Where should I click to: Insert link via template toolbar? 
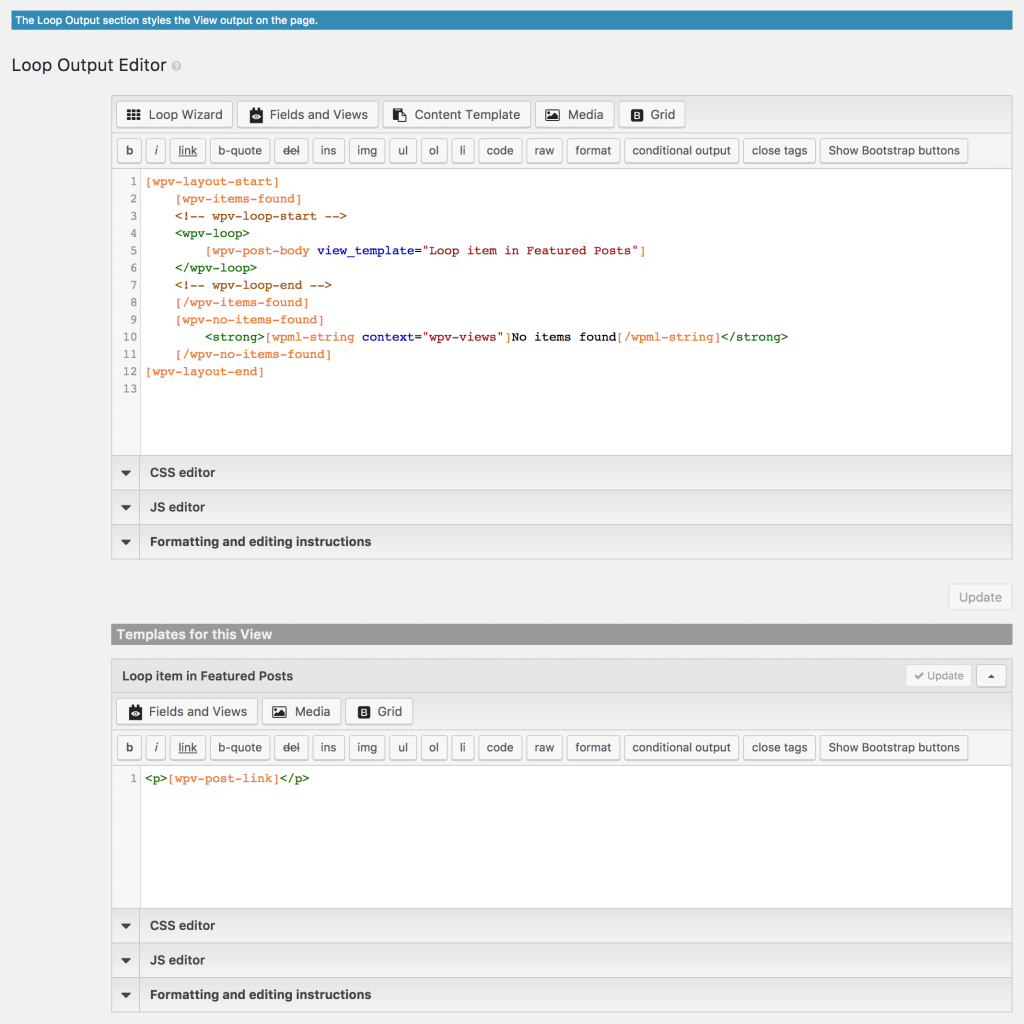[x=187, y=748]
